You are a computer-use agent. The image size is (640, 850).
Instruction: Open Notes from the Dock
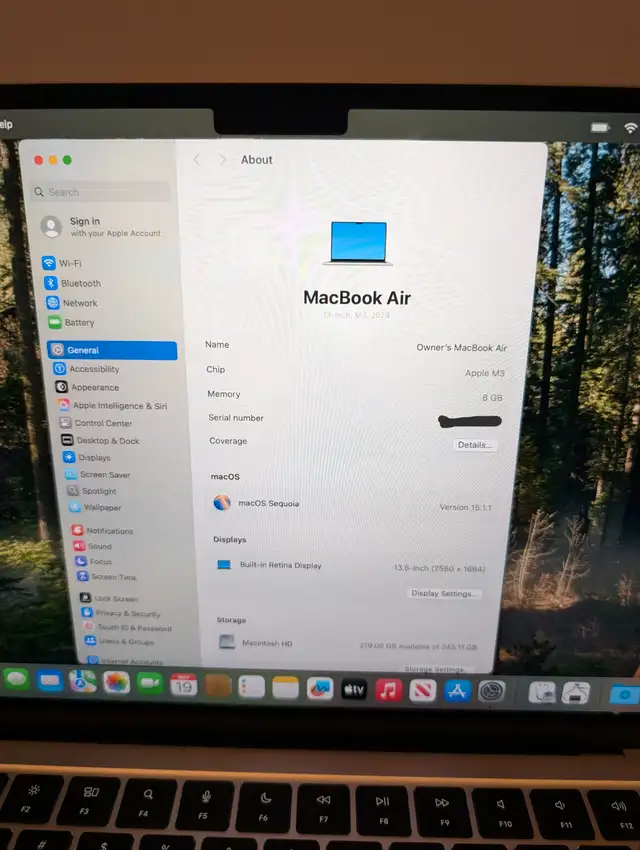(286, 688)
